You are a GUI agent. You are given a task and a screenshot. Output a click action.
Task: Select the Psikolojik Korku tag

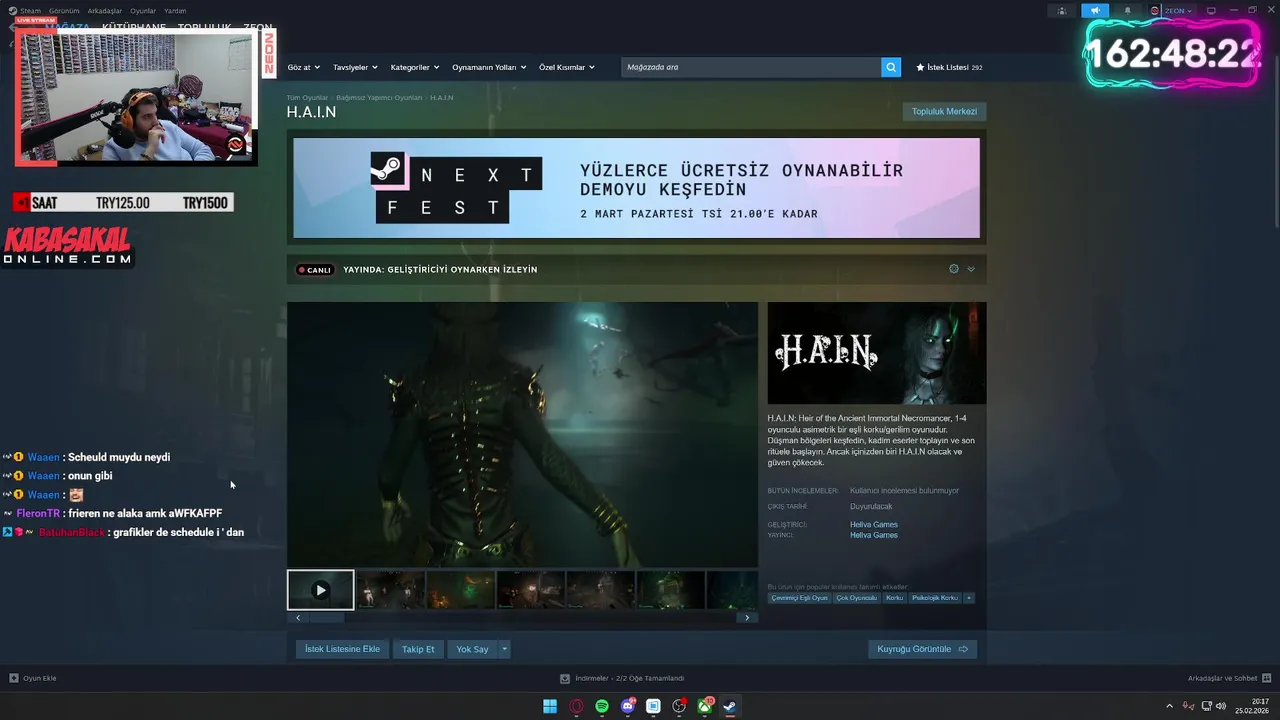[935, 598]
